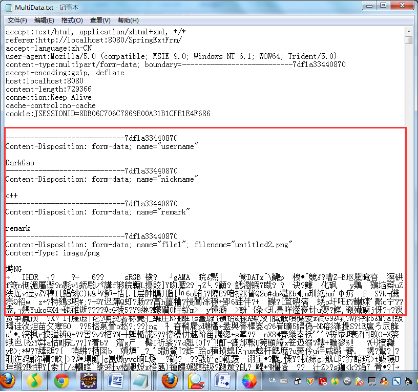418x392 pixels.
Task: Click the CH language indicator in tray
Action: click(x=272, y=380)
